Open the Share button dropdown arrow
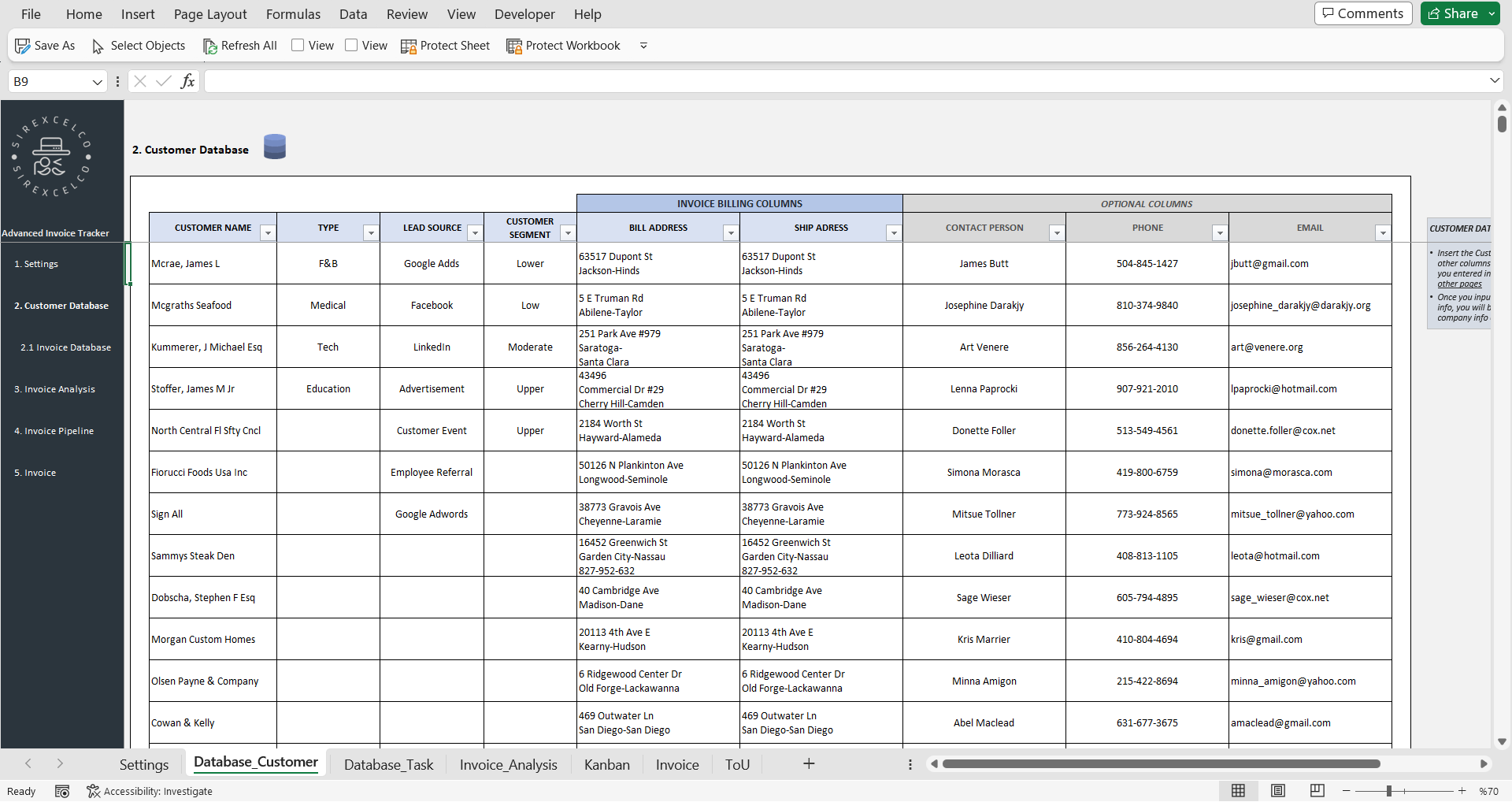Image resolution: width=1512 pixels, height=802 pixels. [1492, 13]
